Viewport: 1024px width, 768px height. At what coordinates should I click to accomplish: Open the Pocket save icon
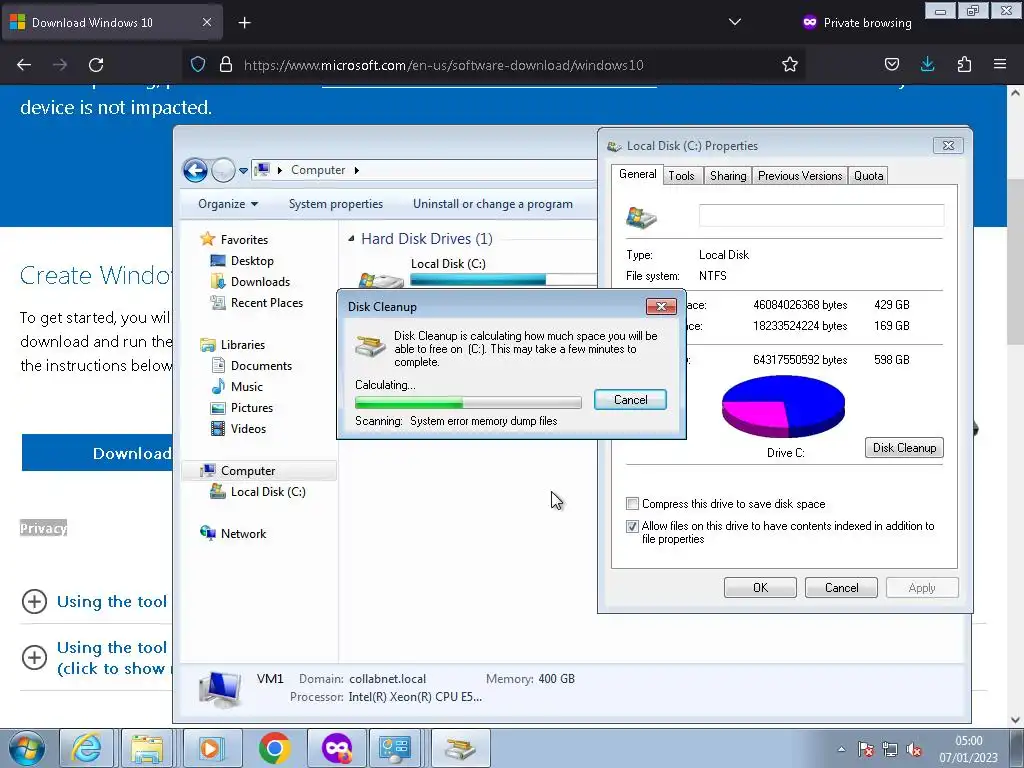(x=891, y=65)
